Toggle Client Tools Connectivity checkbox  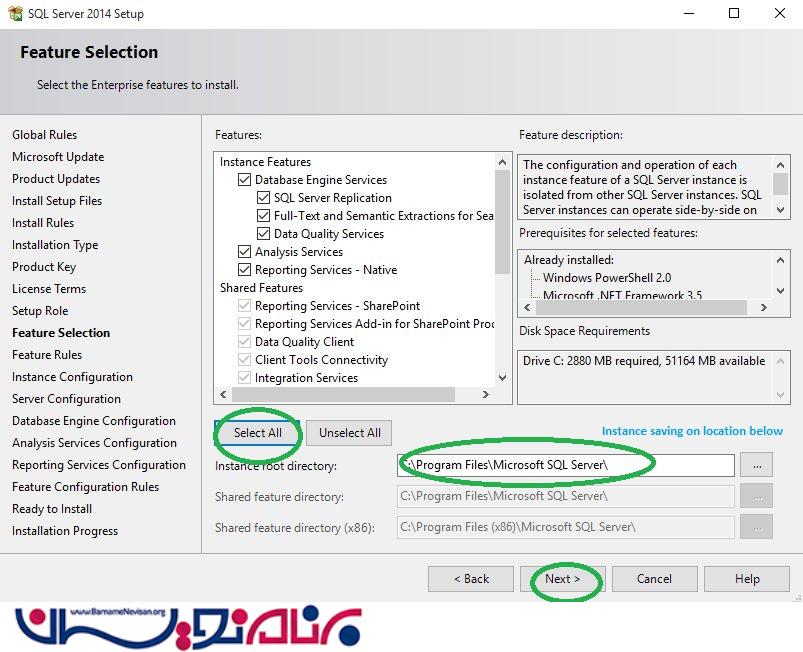tap(244, 360)
